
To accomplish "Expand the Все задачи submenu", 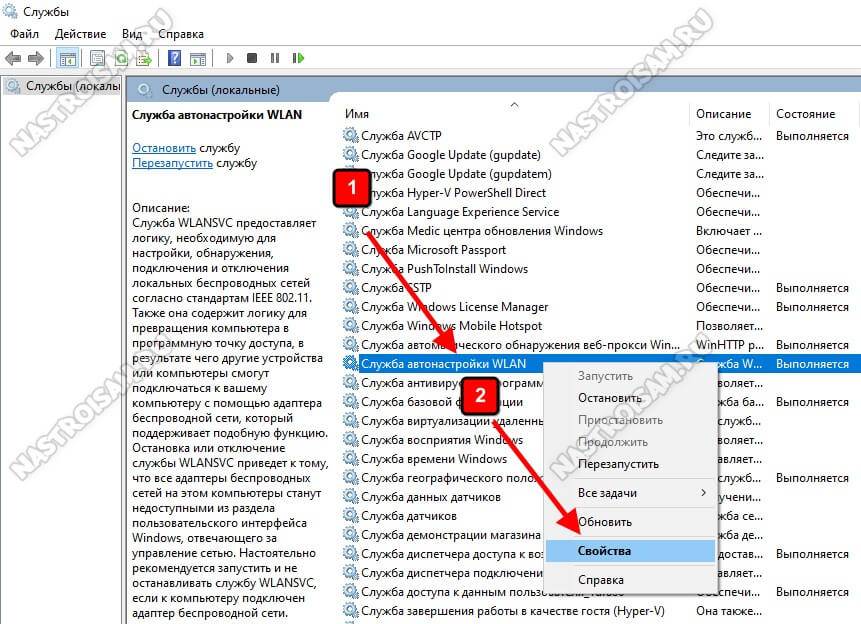I will [x=629, y=493].
